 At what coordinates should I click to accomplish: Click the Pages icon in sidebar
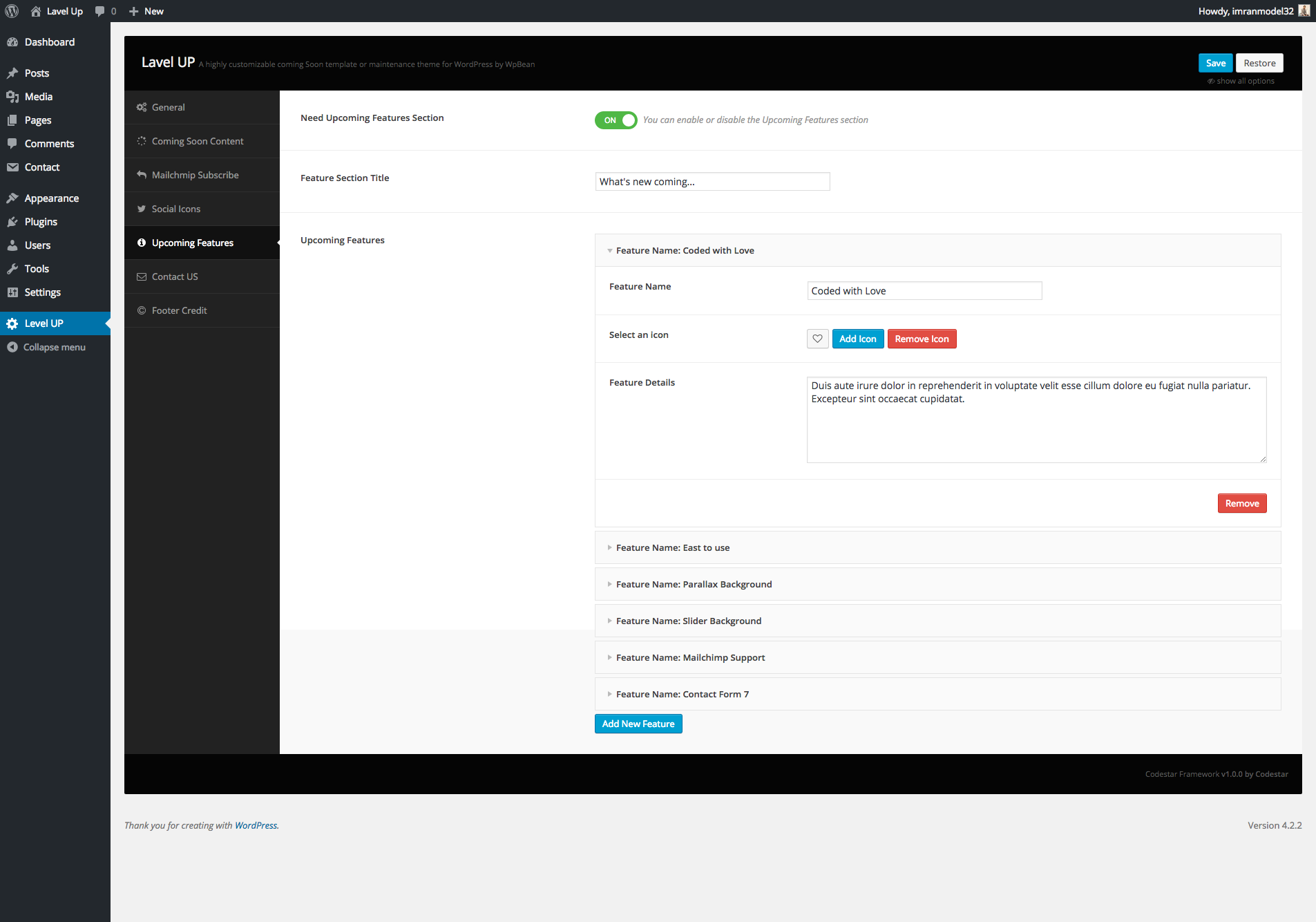pos(12,120)
